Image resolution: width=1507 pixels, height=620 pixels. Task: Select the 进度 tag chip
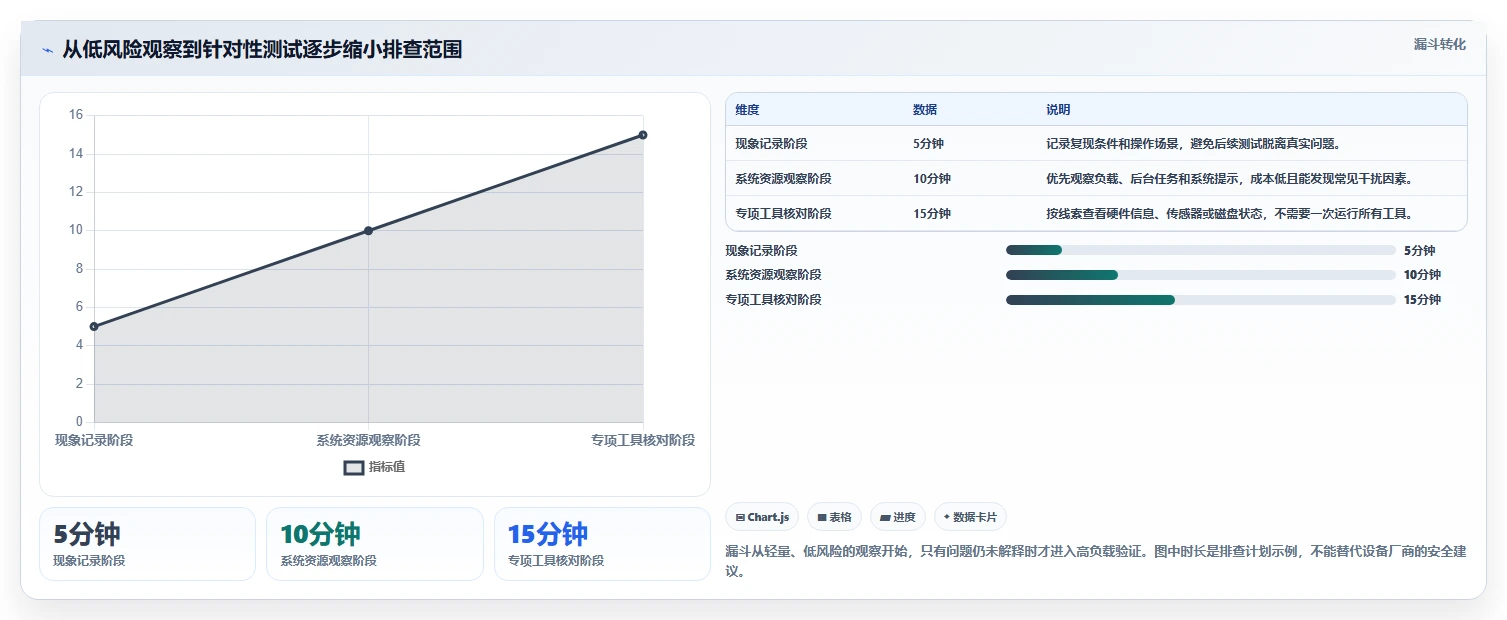(x=898, y=517)
